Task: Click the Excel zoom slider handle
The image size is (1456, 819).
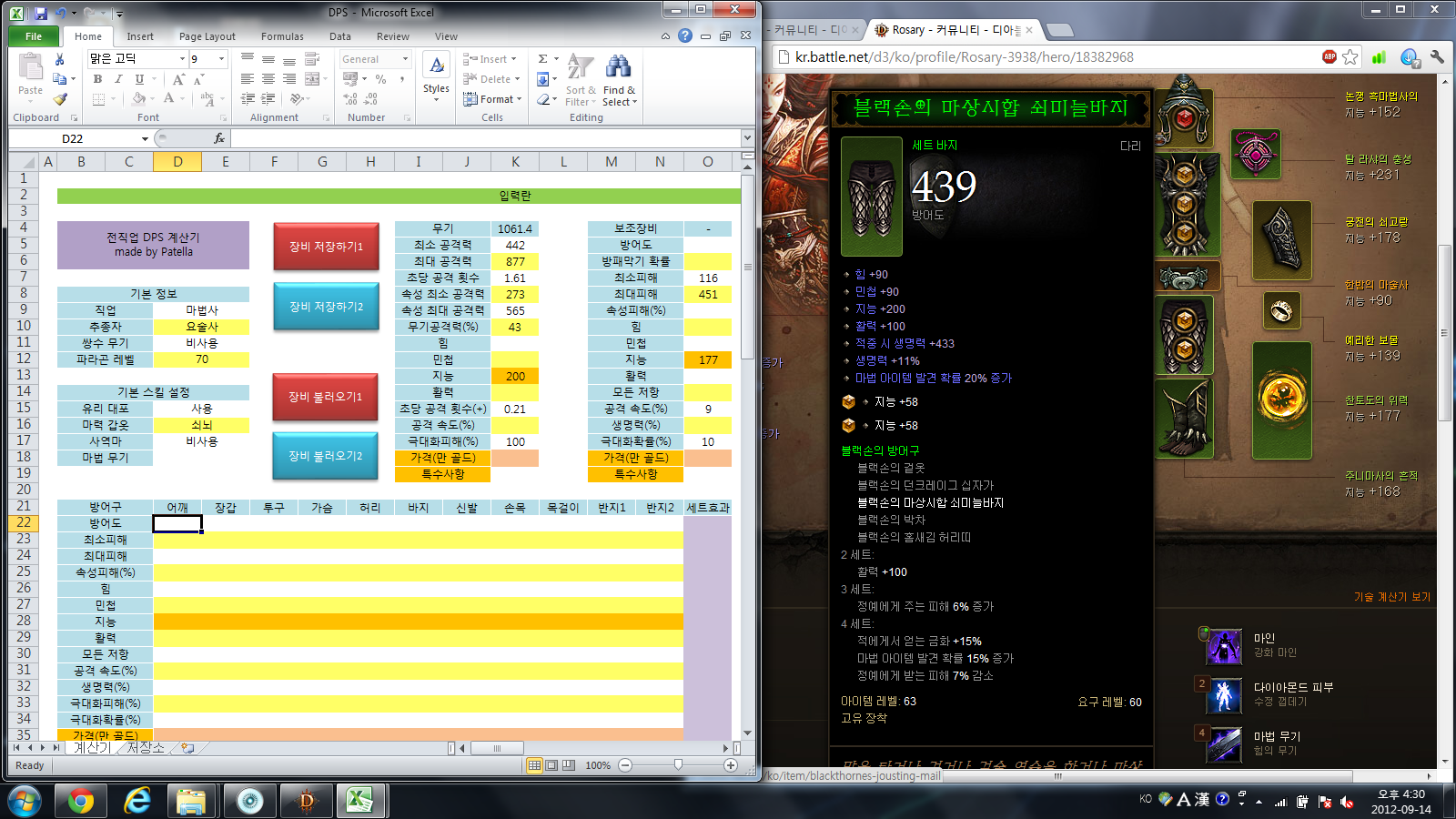Action: coord(678,765)
